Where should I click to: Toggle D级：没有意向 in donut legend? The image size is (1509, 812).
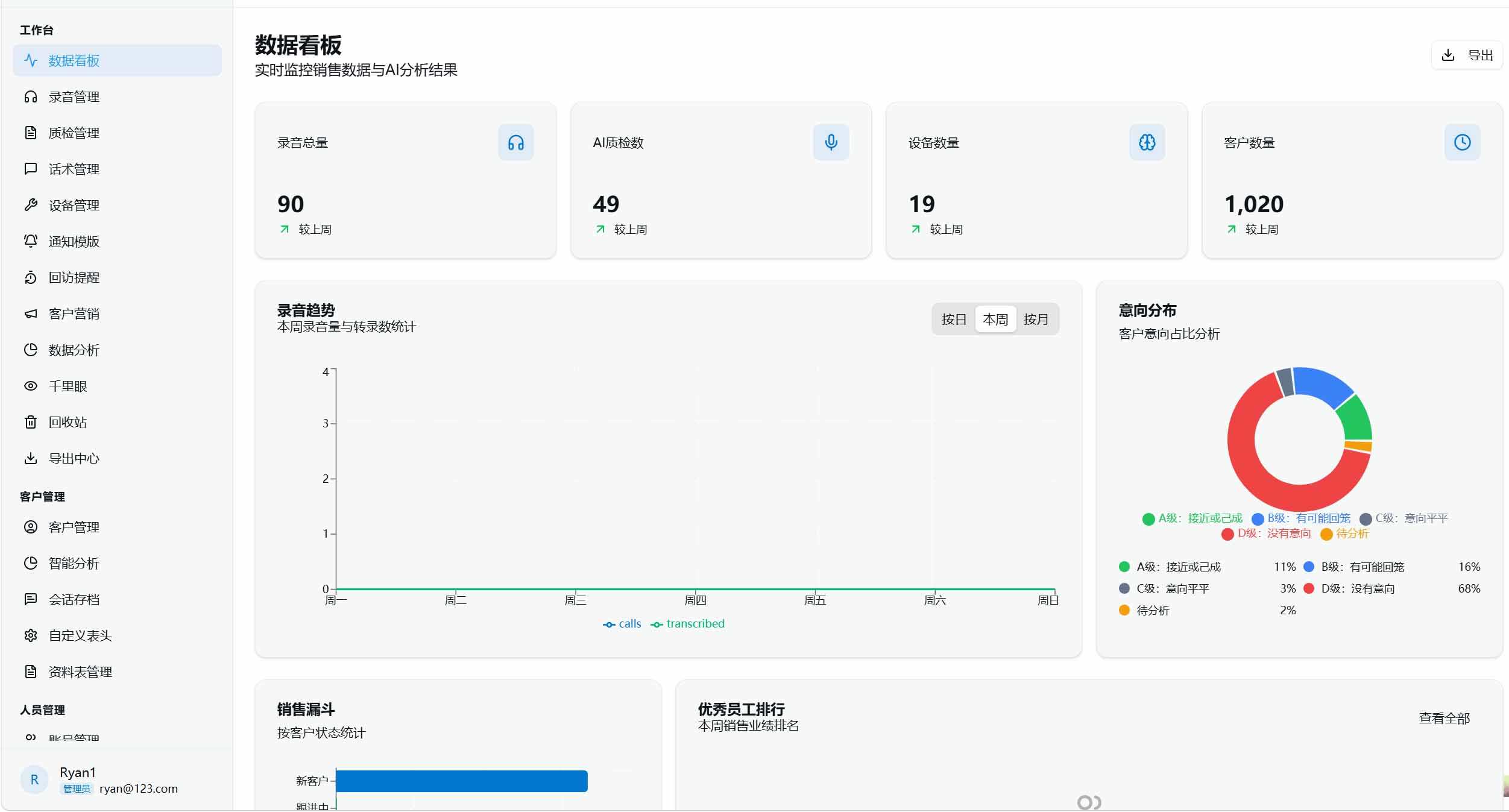pos(1266,533)
